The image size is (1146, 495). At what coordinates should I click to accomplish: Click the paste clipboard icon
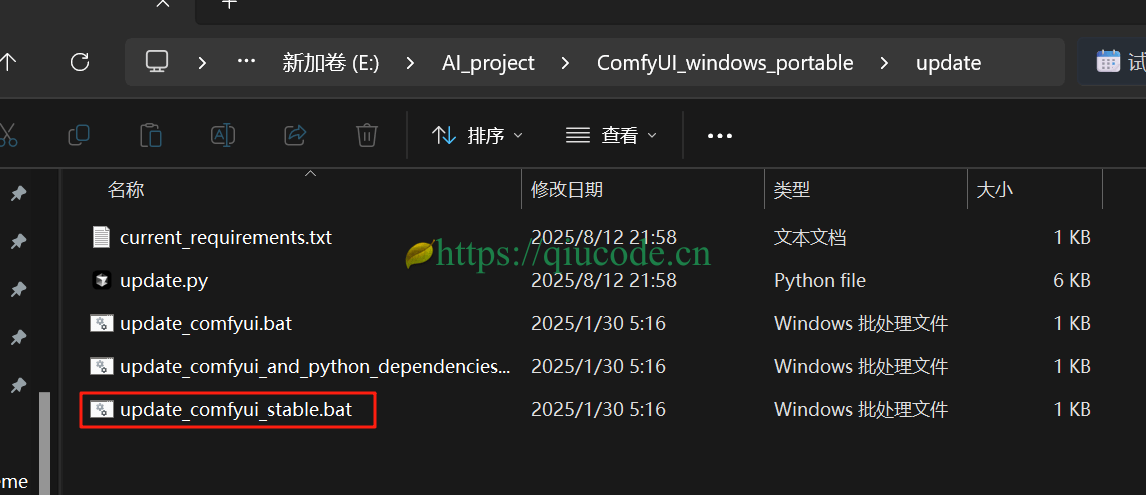(151, 135)
